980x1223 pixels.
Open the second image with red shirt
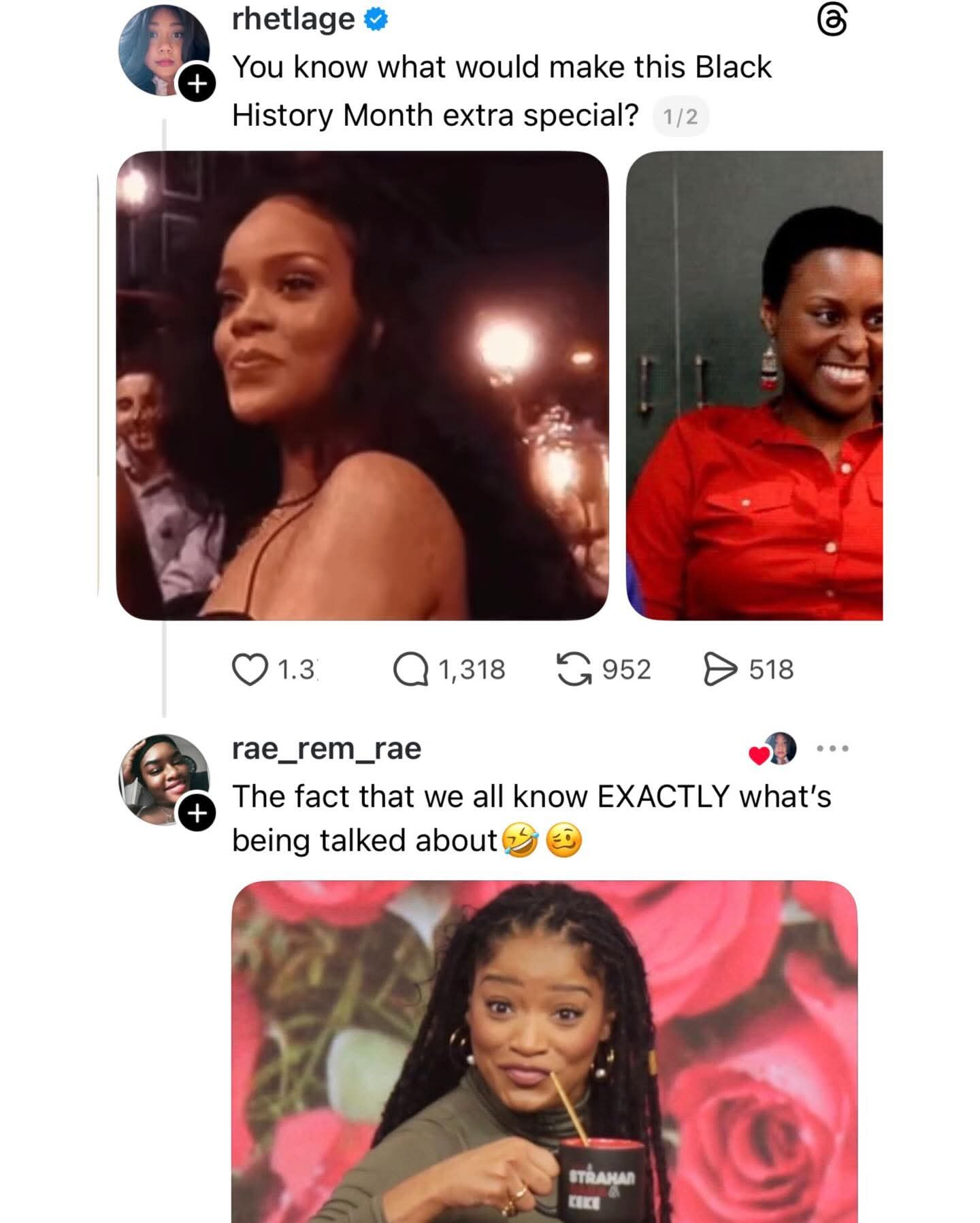point(754,385)
